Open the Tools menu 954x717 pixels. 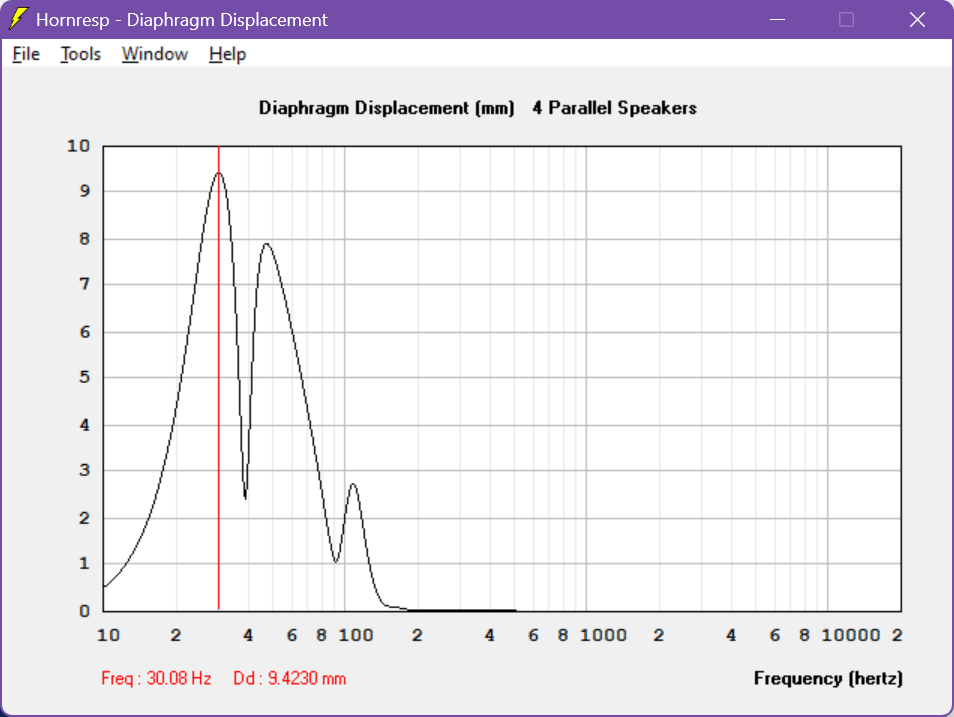click(80, 54)
